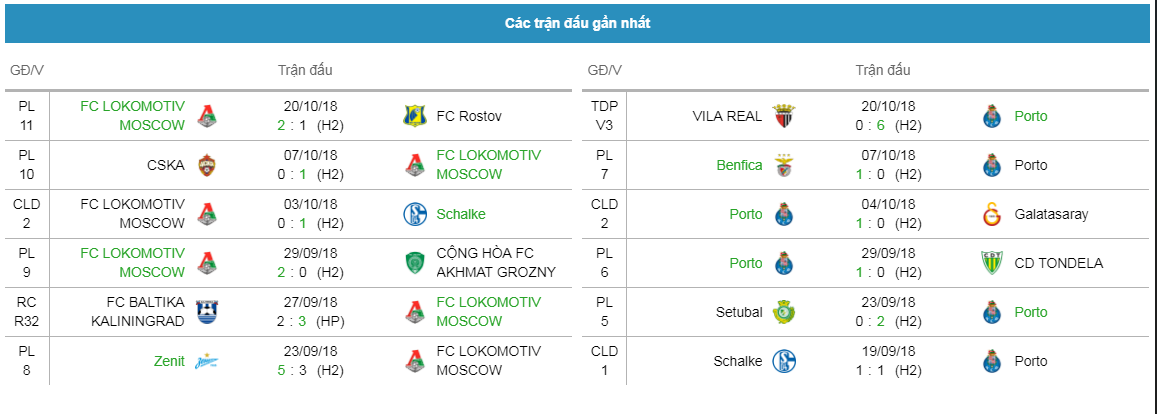Screen dimensions: 1157x414
Task: Click the Vila Real crest icon
Action: [x=784, y=116]
